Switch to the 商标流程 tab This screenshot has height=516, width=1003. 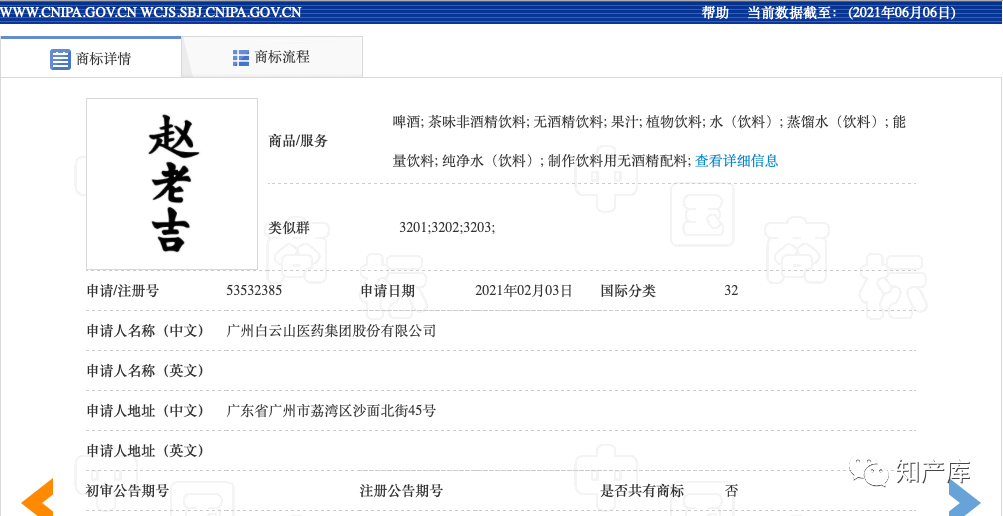click(x=272, y=58)
